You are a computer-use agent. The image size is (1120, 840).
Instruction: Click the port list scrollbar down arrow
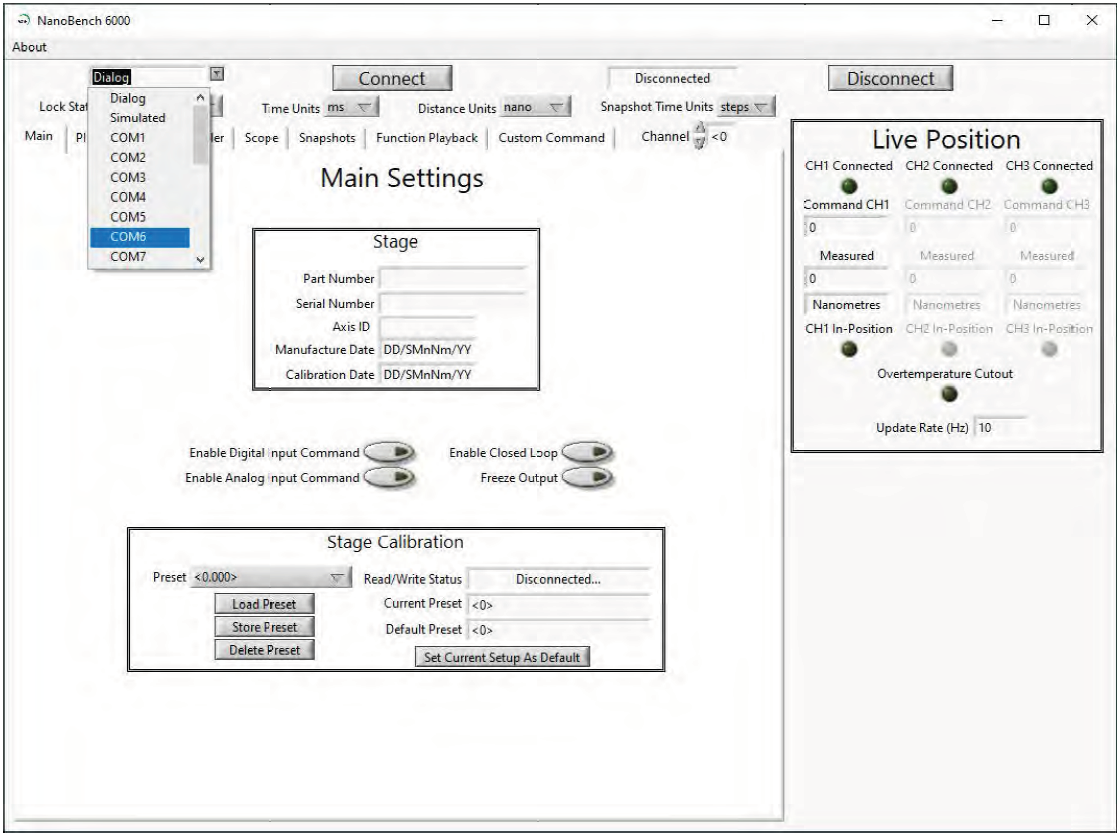[201, 260]
